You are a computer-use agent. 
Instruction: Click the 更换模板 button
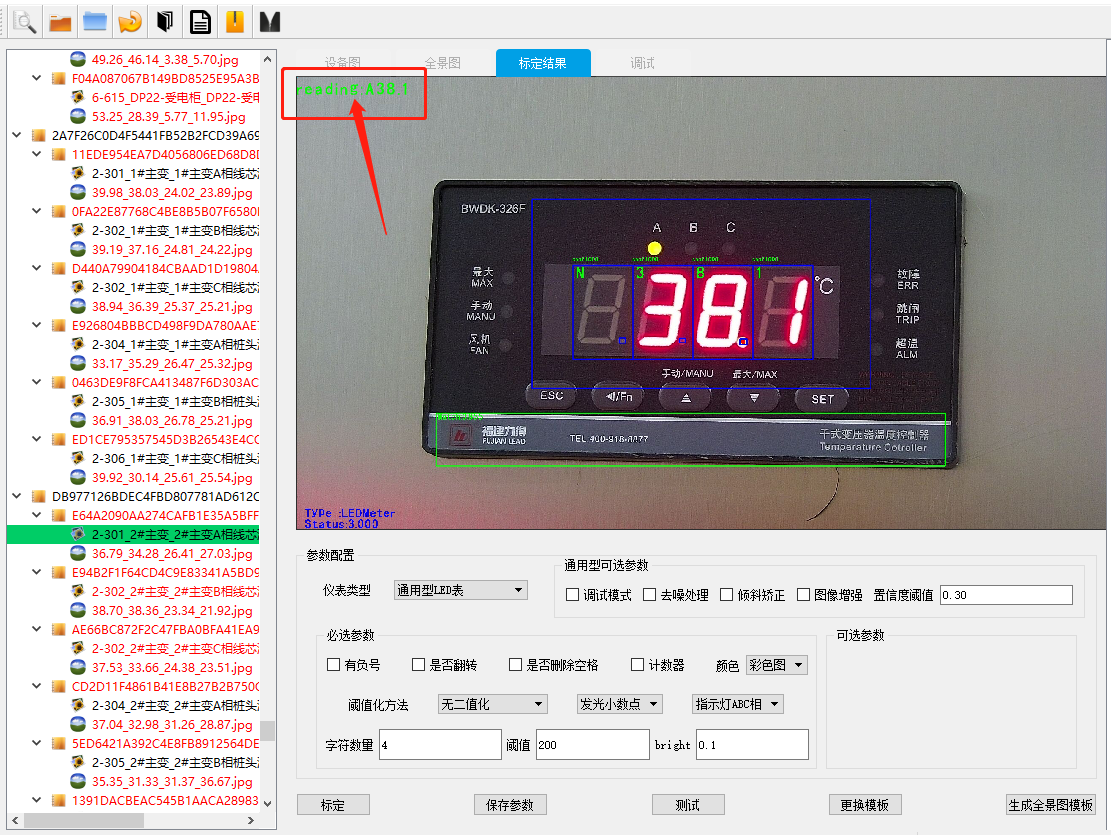click(865, 805)
